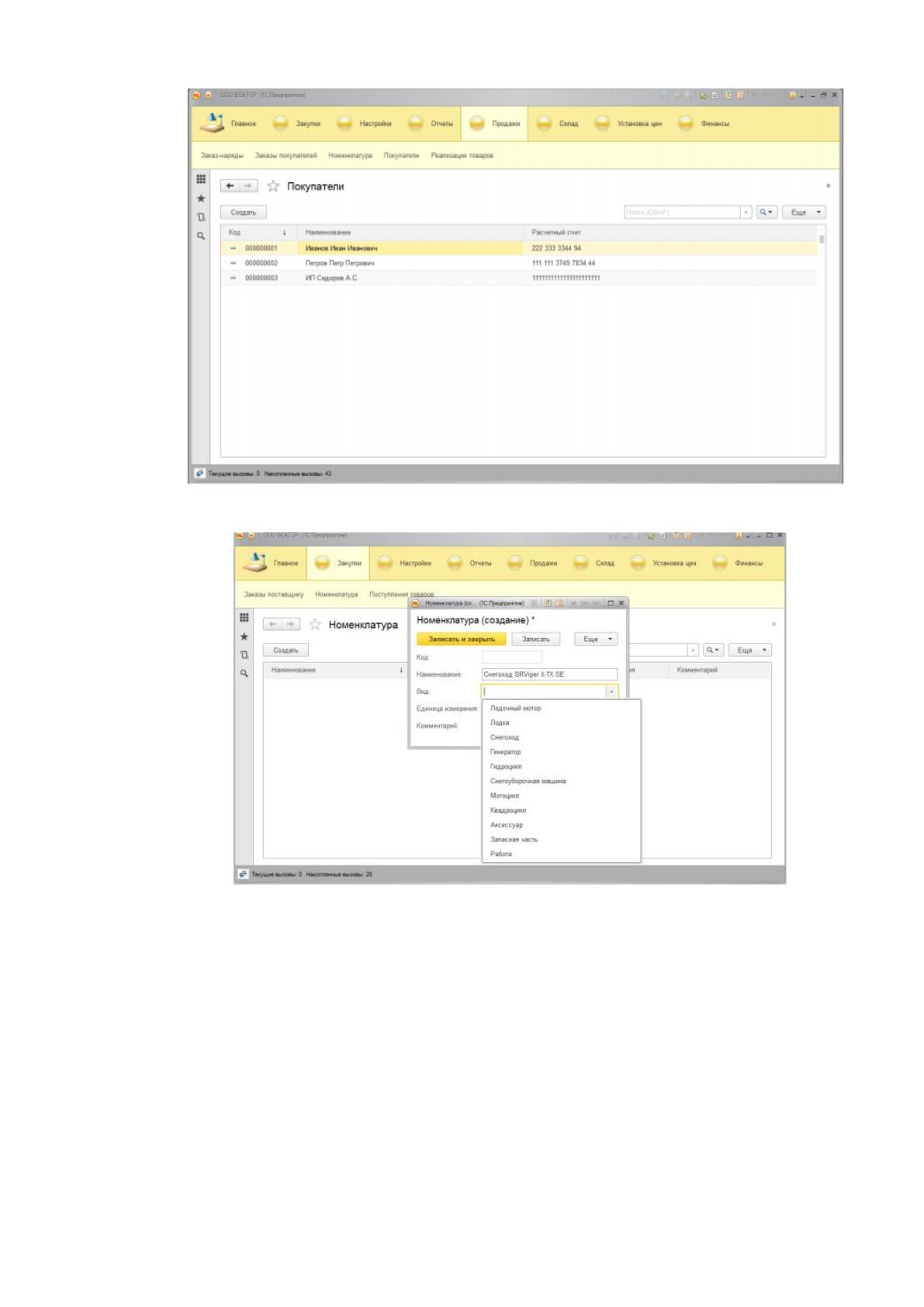
Task: Click Записать button in creation dialog
Action: pyautogui.click(x=535, y=639)
